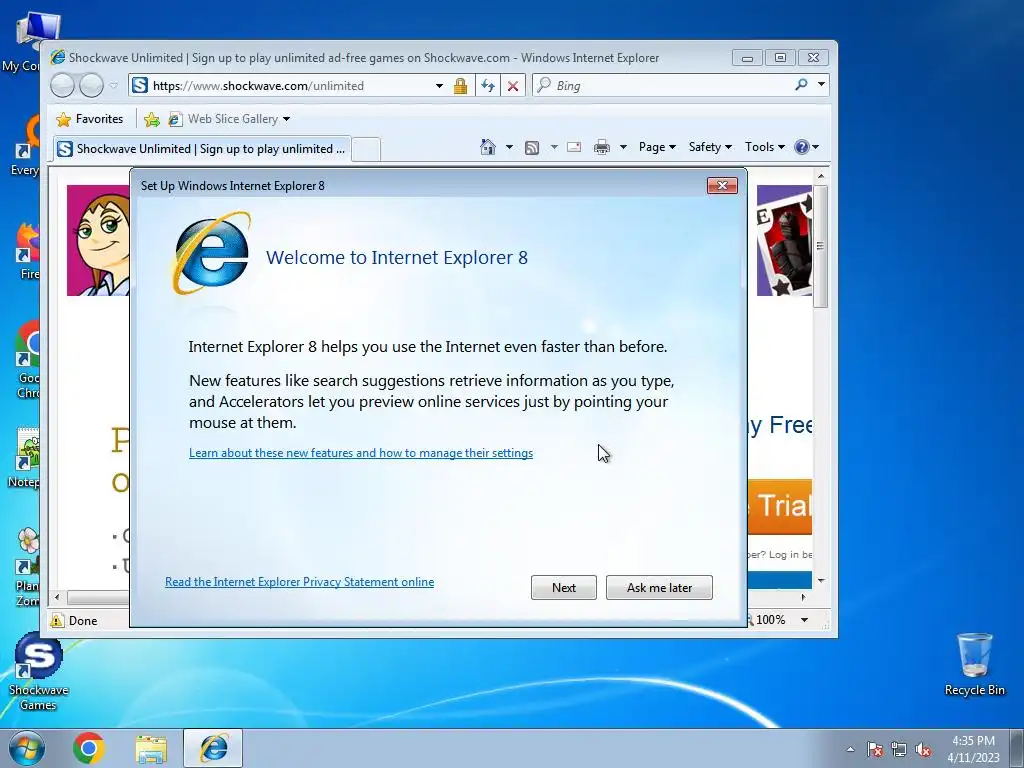This screenshot has height=768, width=1024.
Task: Click the page vertical scrollbar thumb
Action: point(821,246)
